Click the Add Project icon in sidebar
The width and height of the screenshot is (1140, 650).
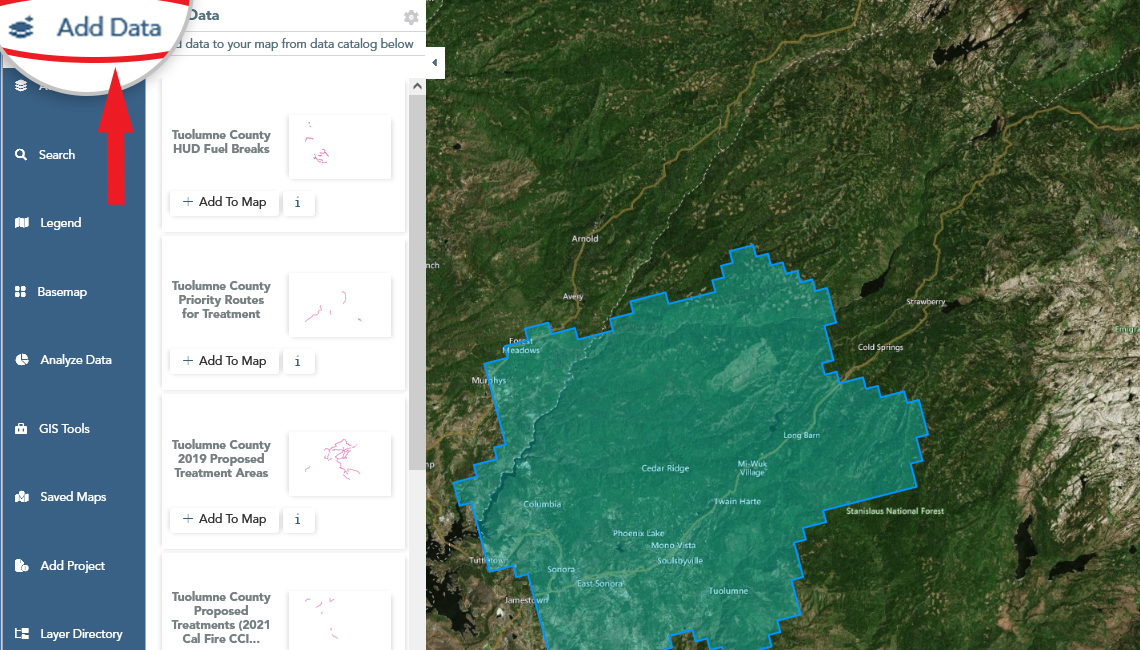[x=22, y=566]
